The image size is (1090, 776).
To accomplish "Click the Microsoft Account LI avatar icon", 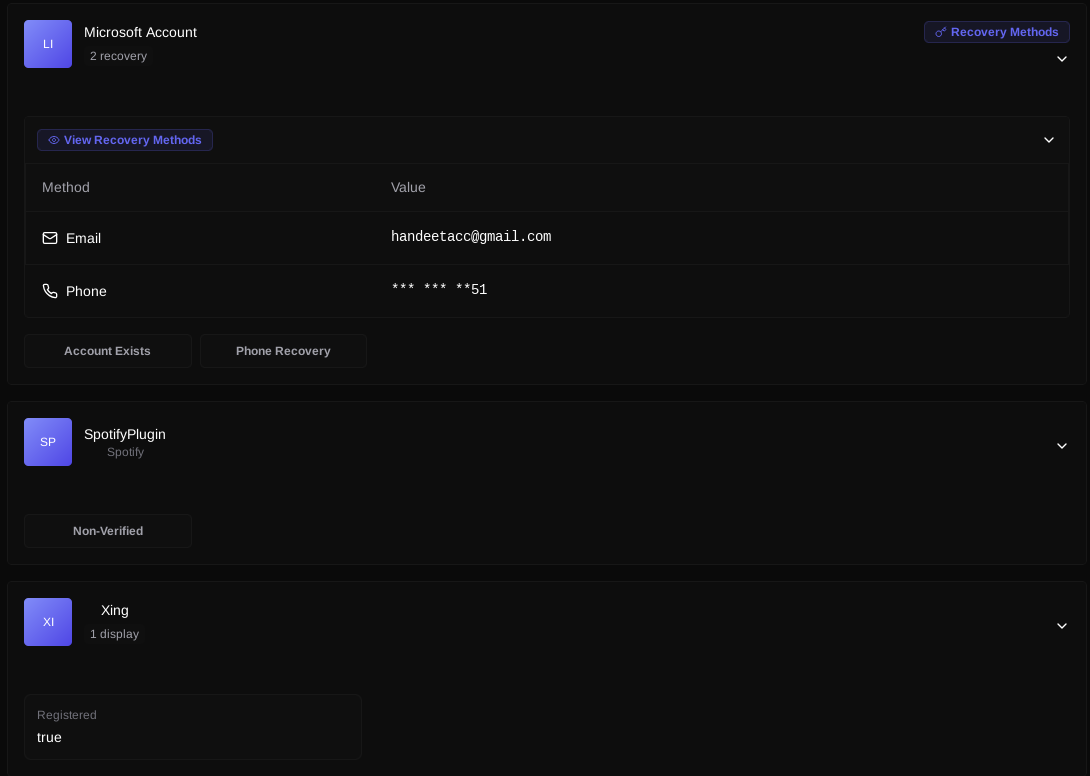I will click(48, 44).
